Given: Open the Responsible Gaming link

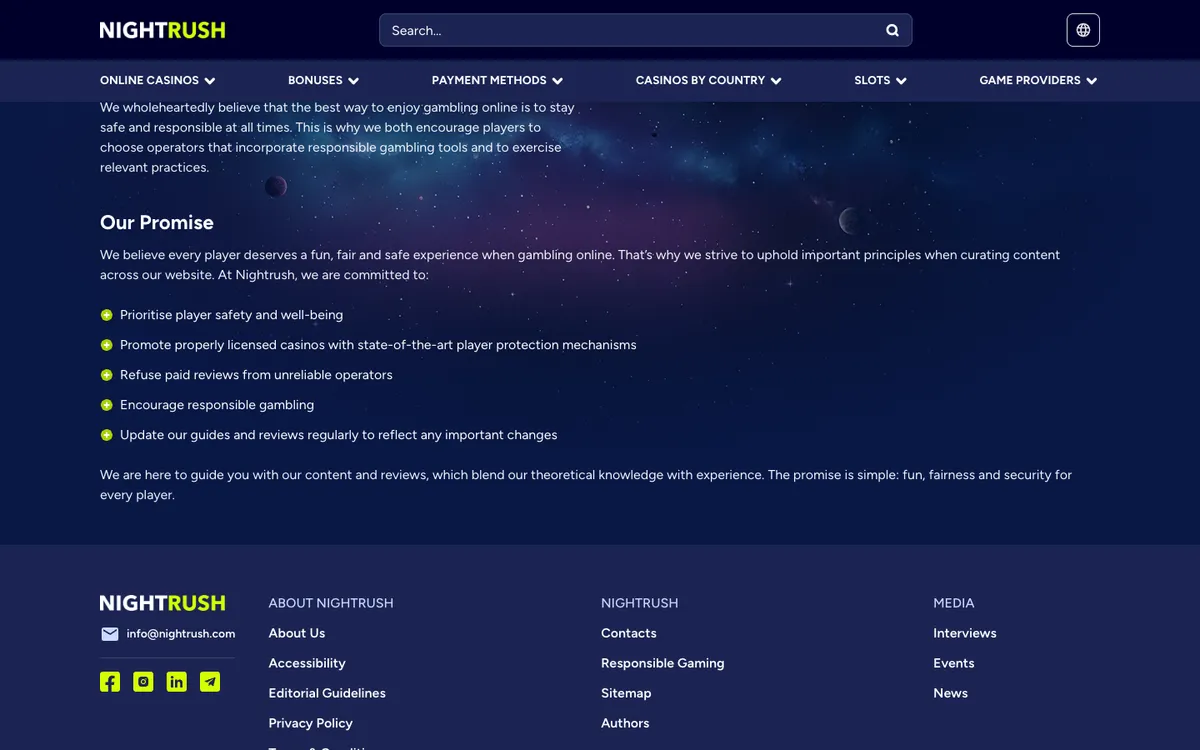Looking at the screenshot, I should [x=662, y=663].
